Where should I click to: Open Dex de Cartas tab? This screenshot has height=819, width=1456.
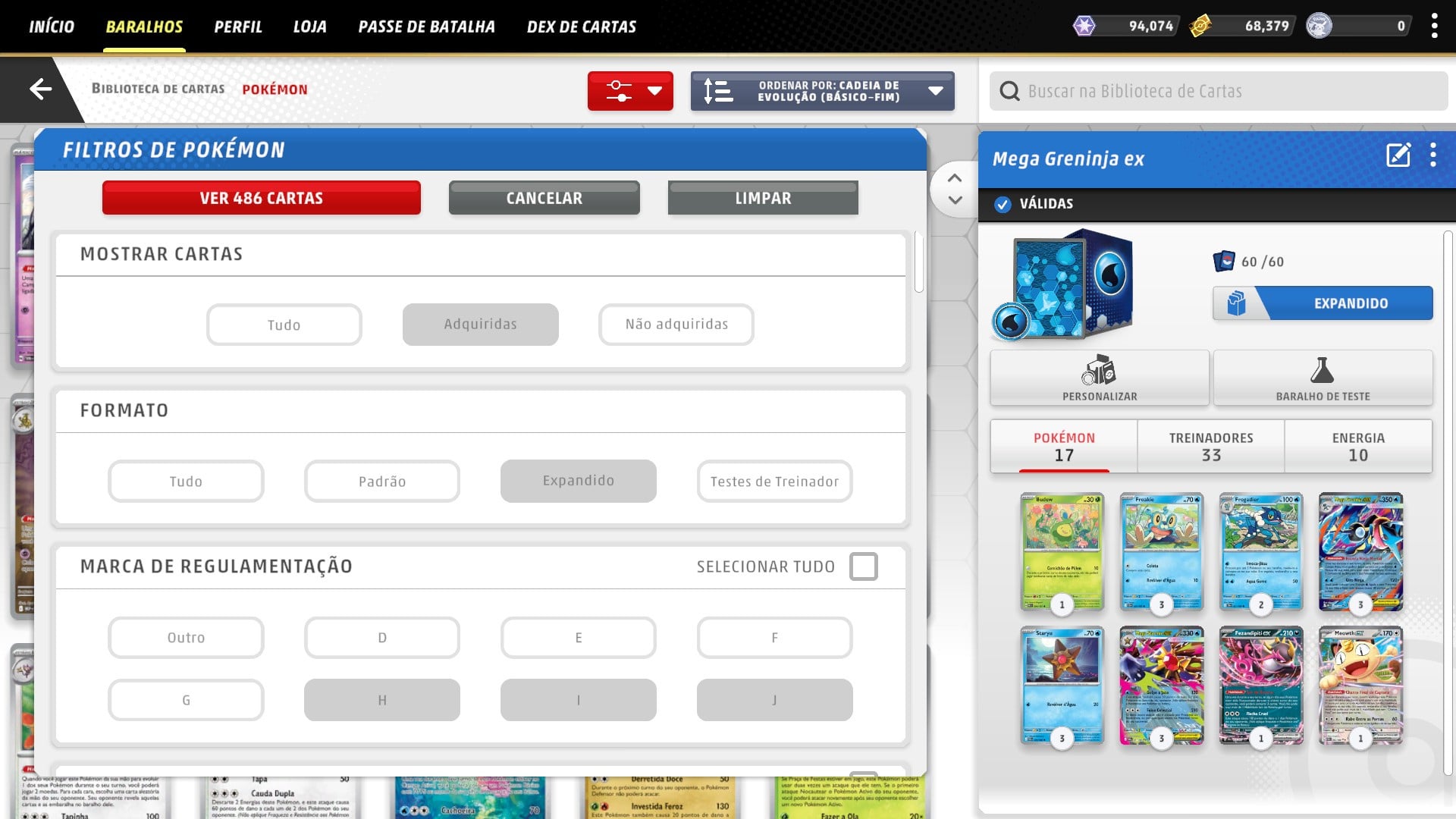pyautogui.click(x=582, y=27)
